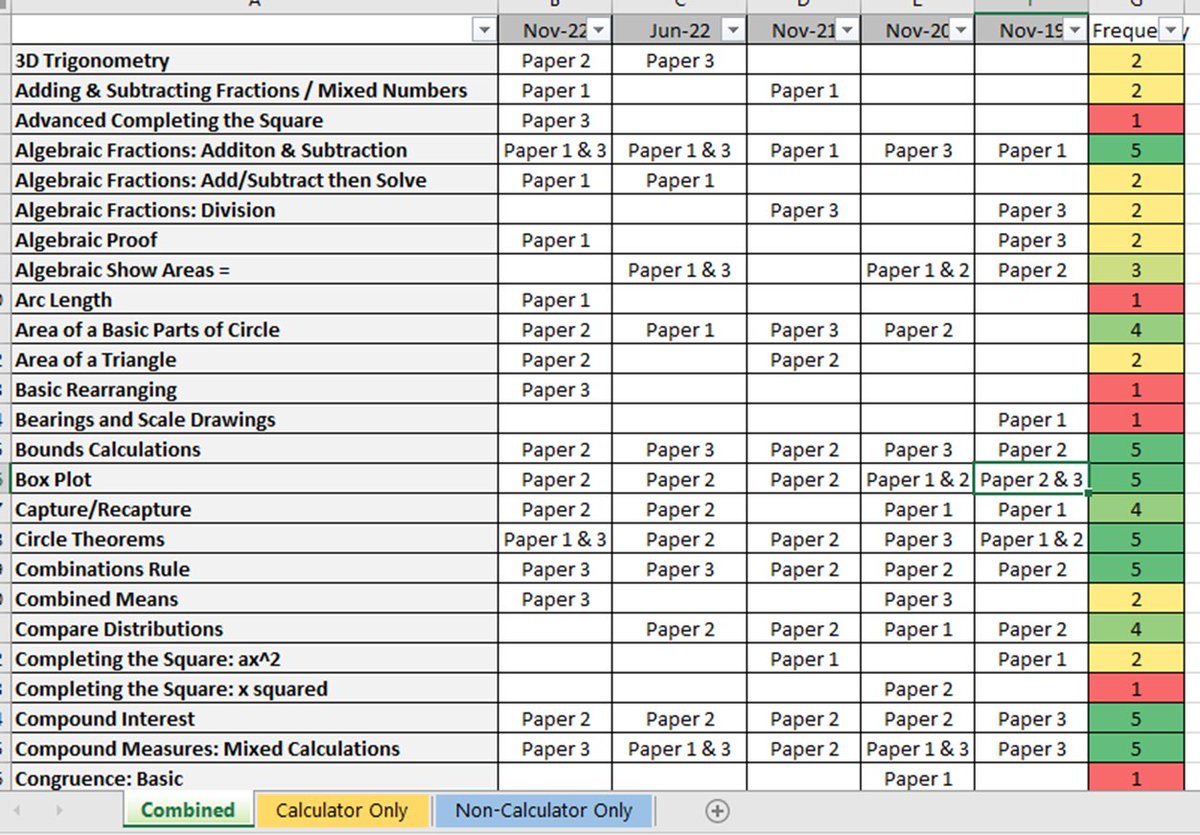Image resolution: width=1200 pixels, height=835 pixels.
Task: Add a new sheet with the plus icon
Action: click(x=717, y=811)
